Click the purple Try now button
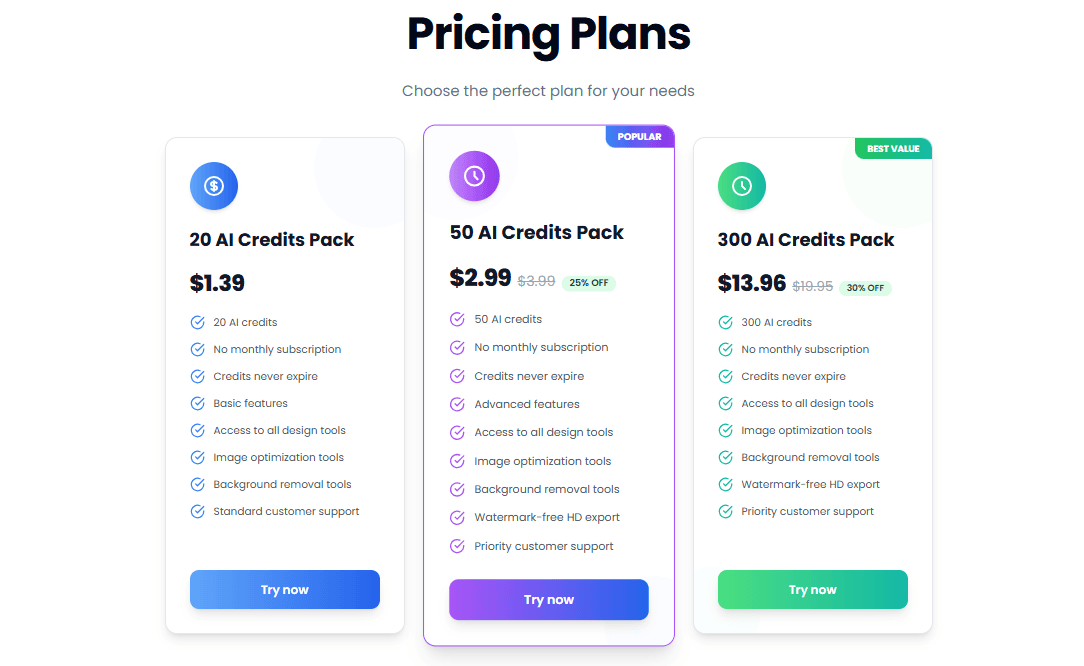This screenshot has width=1084, height=666. point(549,600)
